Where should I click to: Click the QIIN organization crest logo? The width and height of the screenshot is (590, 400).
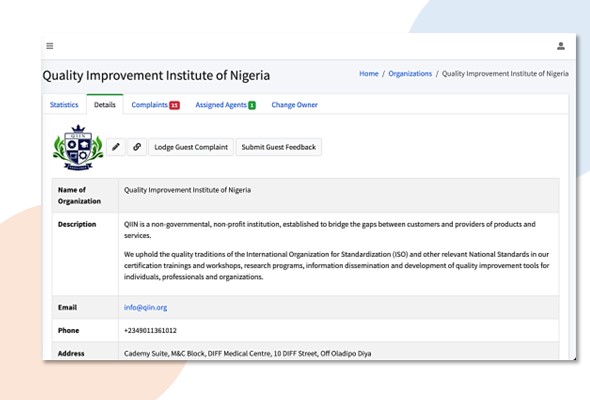tap(78, 148)
